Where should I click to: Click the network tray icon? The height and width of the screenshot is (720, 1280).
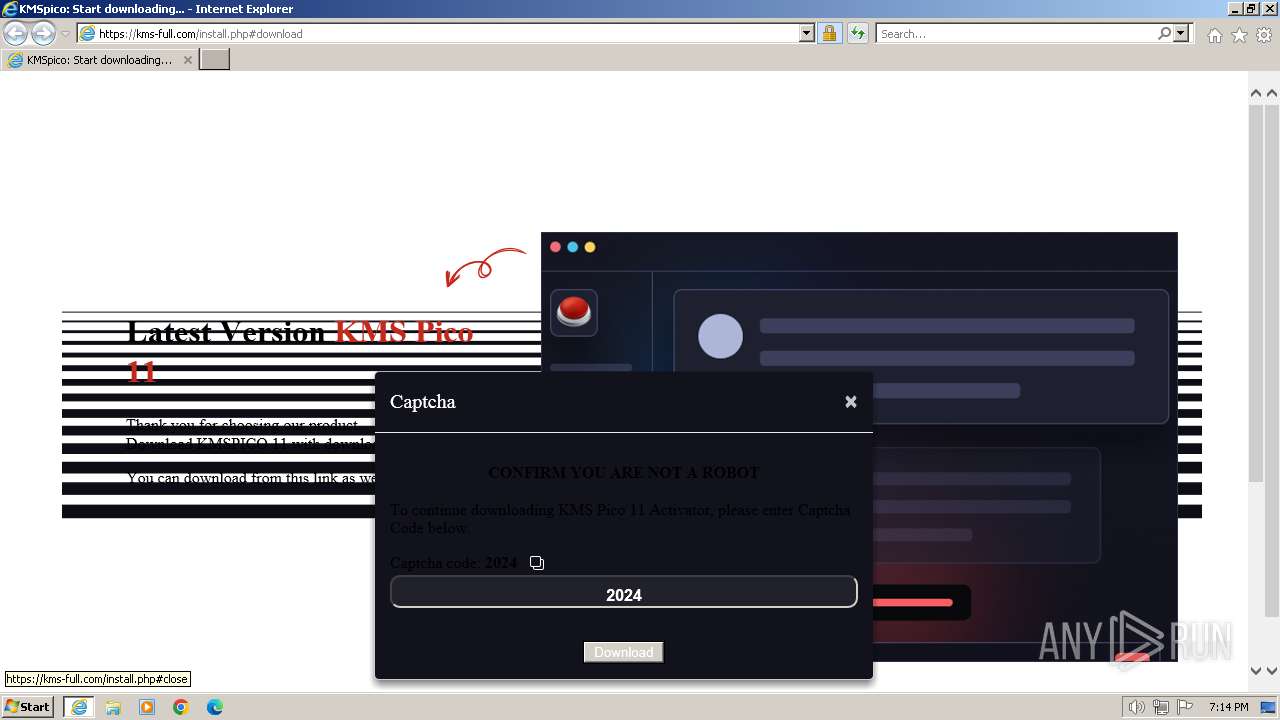point(1161,707)
